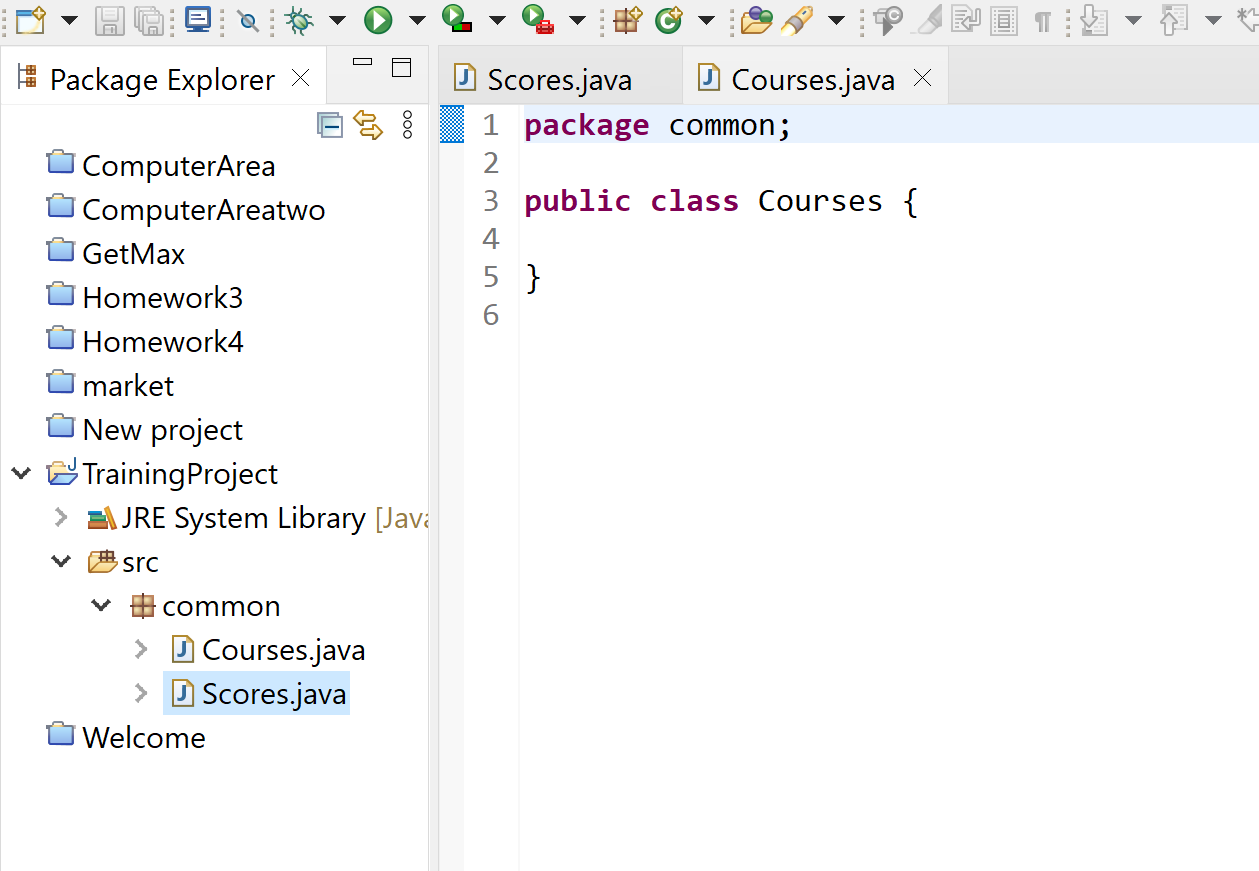Collapse the src folder node

62,561
